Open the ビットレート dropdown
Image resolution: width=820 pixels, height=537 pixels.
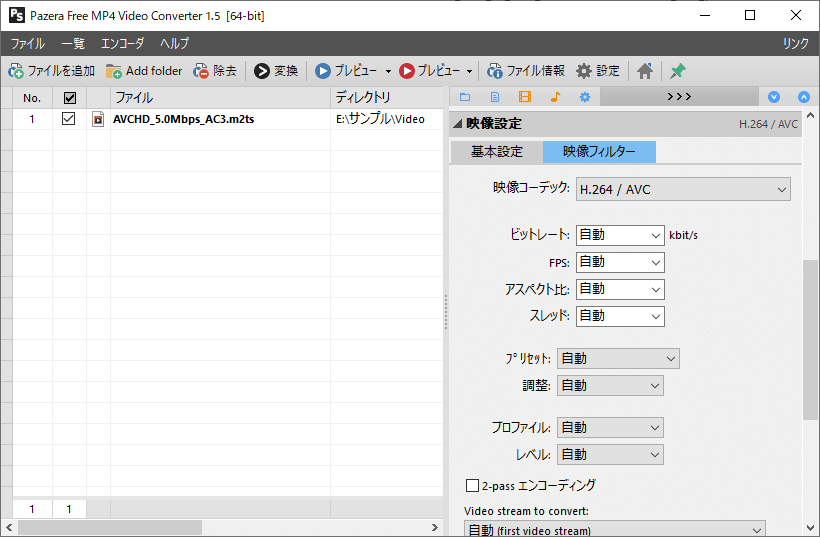pyautogui.click(x=620, y=235)
